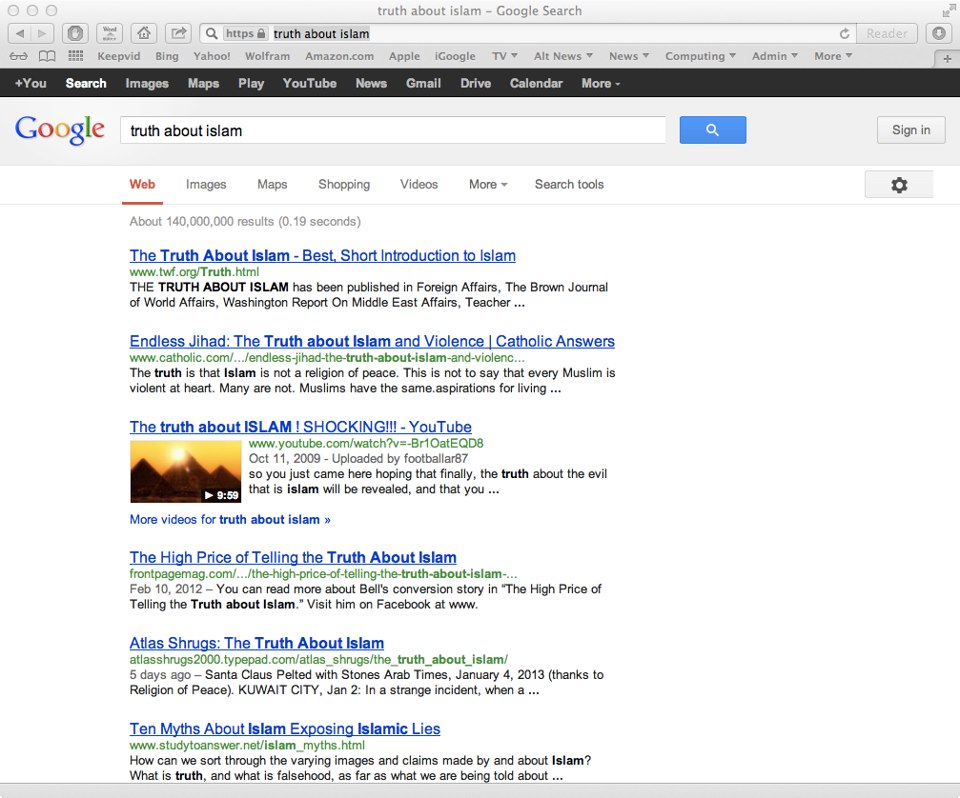Open the Wolfram bookmark
Viewport: 960px width, 798px height.
pyautogui.click(x=268, y=56)
